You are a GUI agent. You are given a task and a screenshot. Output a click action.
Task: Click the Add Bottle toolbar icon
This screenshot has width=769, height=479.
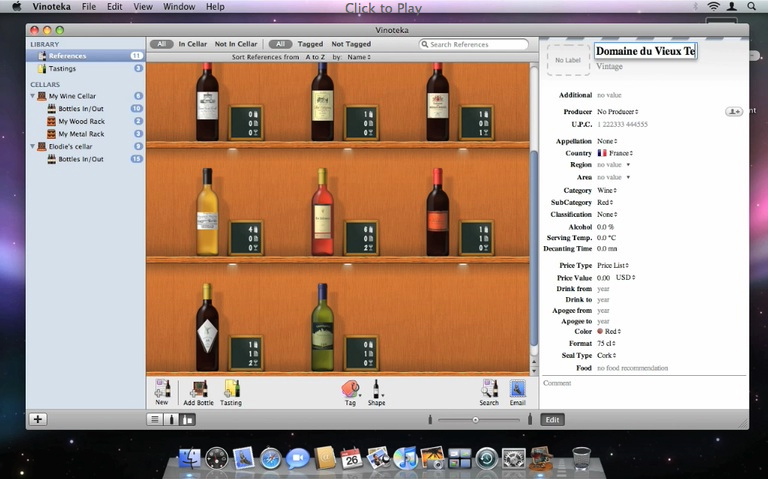click(x=199, y=389)
